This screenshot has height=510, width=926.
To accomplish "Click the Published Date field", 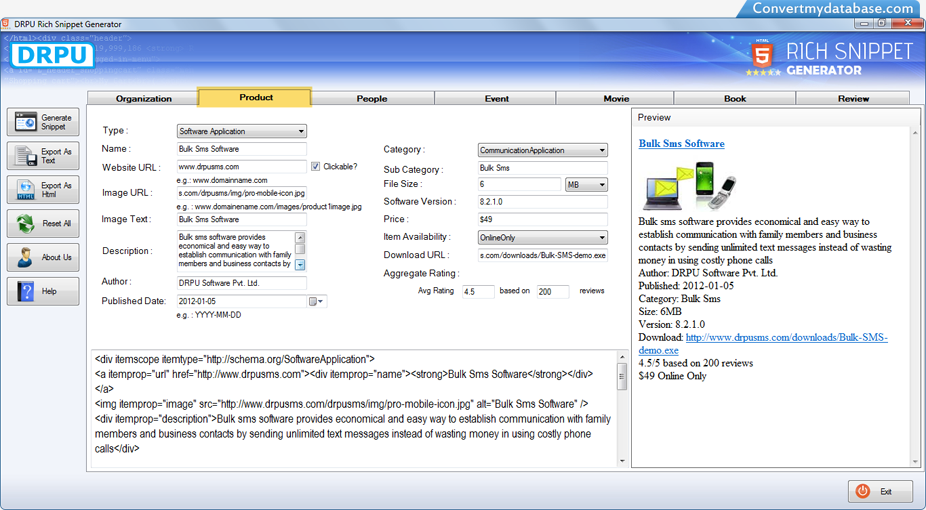I will point(242,301).
